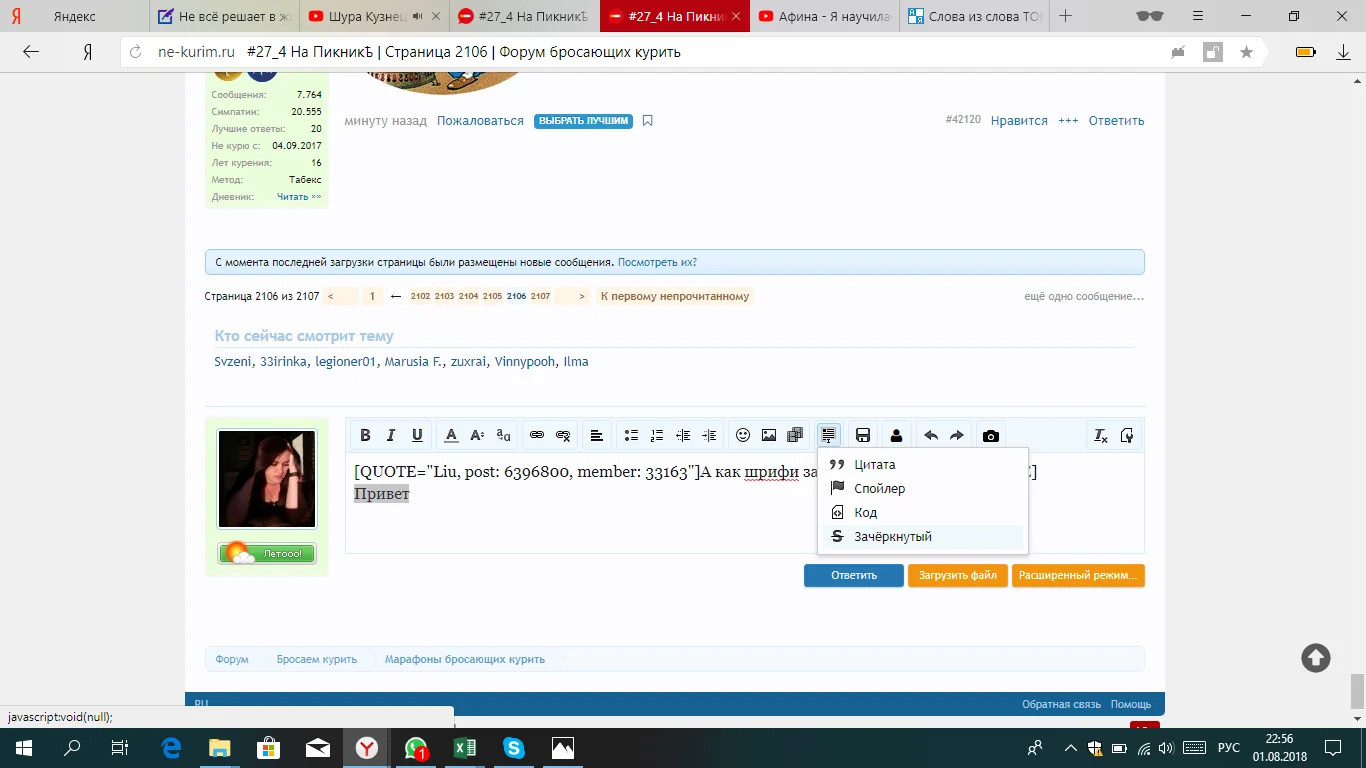Apply bold formatting in the editor
Image resolution: width=1366 pixels, height=768 pixels.
[365, 435]
